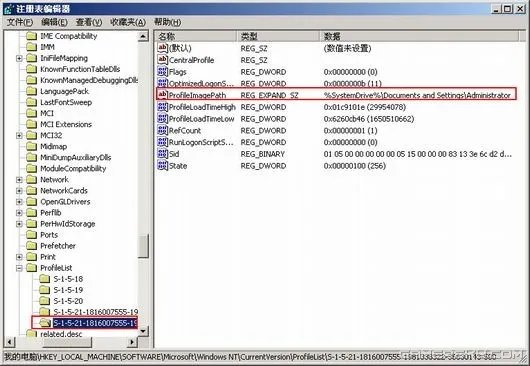The image size is (530, 366).
Task: Click the (默认) string value icon
Action: pyautogui.click(x=163, y=48)
